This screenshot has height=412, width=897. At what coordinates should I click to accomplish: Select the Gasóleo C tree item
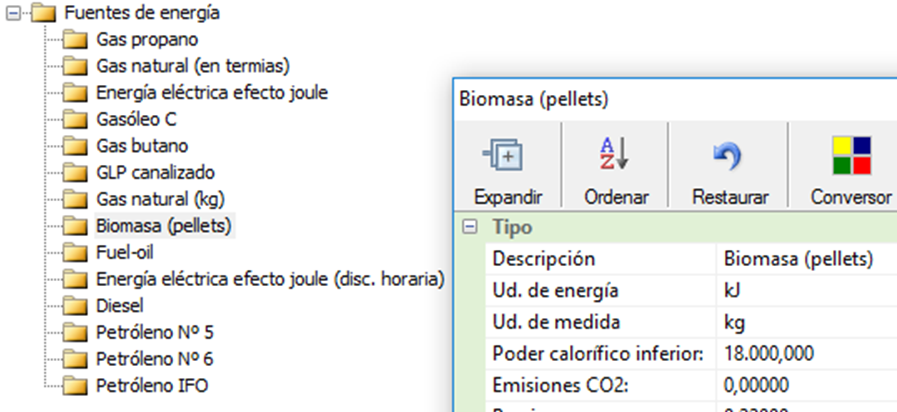[136, 119]
